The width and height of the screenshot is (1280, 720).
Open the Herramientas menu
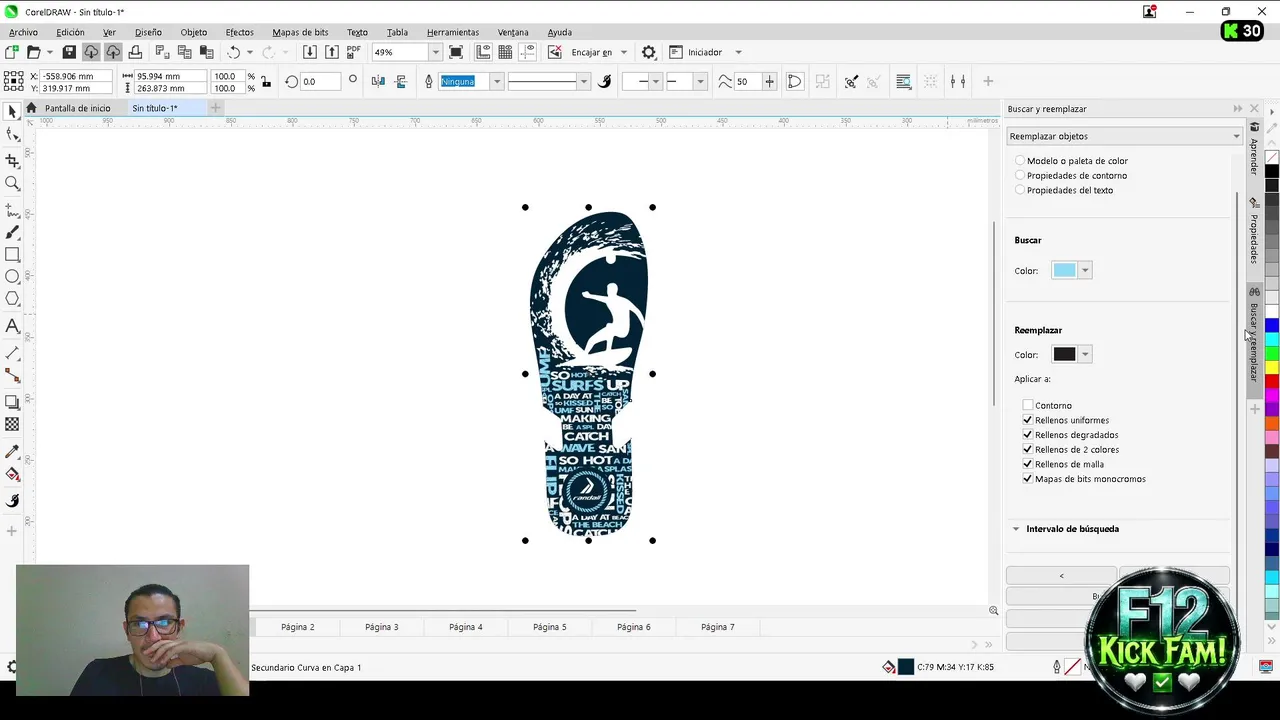pos(453,32)
